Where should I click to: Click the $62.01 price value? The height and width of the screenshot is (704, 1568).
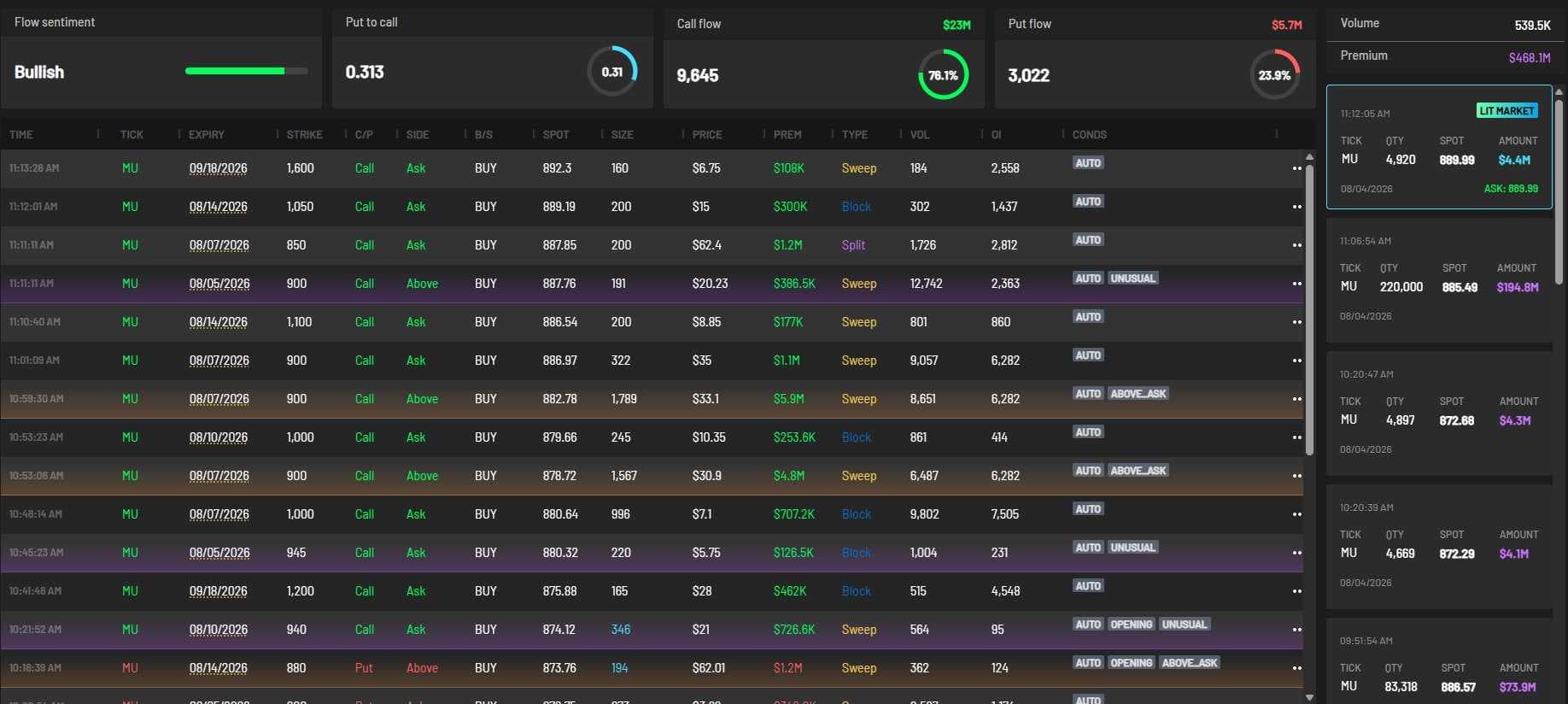[709, 668]
